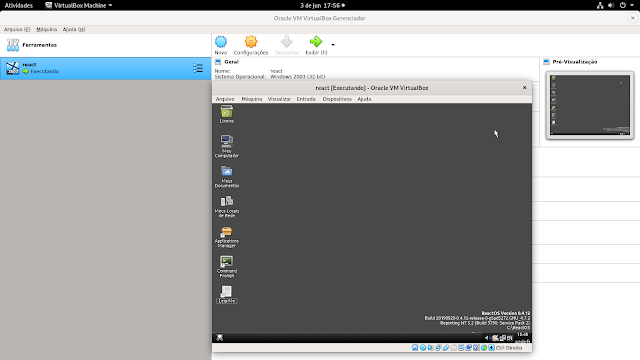Open Máquina menu in VirtualBox Gerenciador

(x=47, y=29)
